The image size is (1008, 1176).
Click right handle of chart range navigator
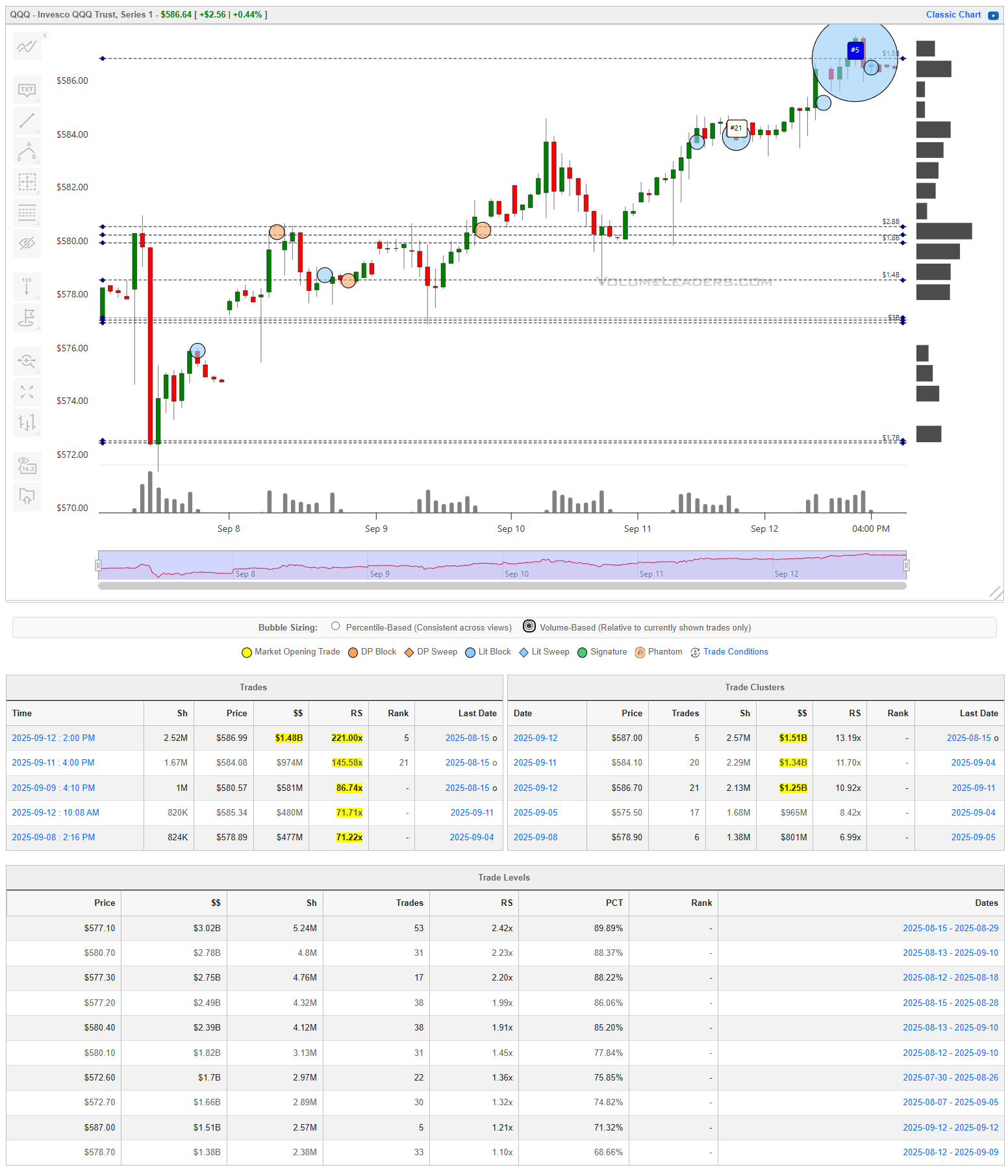(x=906, y=565)
